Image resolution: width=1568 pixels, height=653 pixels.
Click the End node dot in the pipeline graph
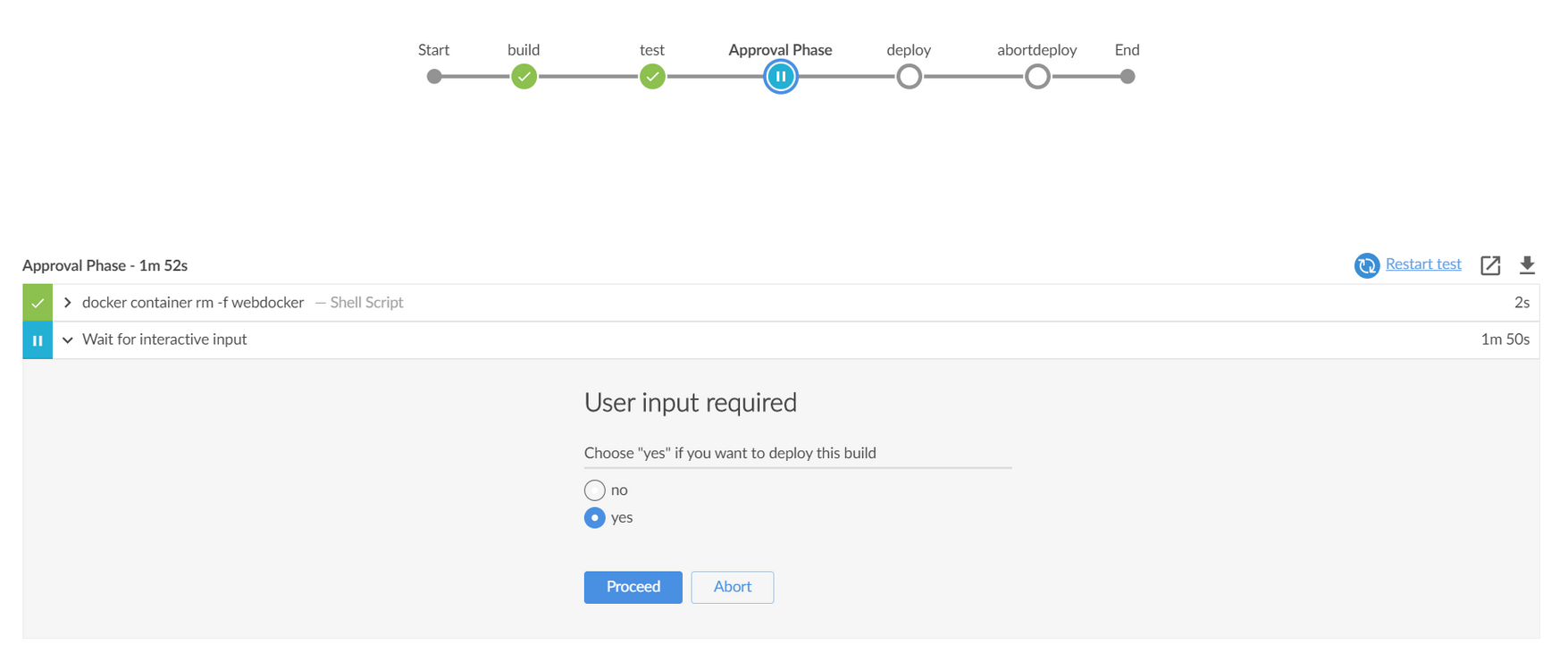coord(1127,77)
